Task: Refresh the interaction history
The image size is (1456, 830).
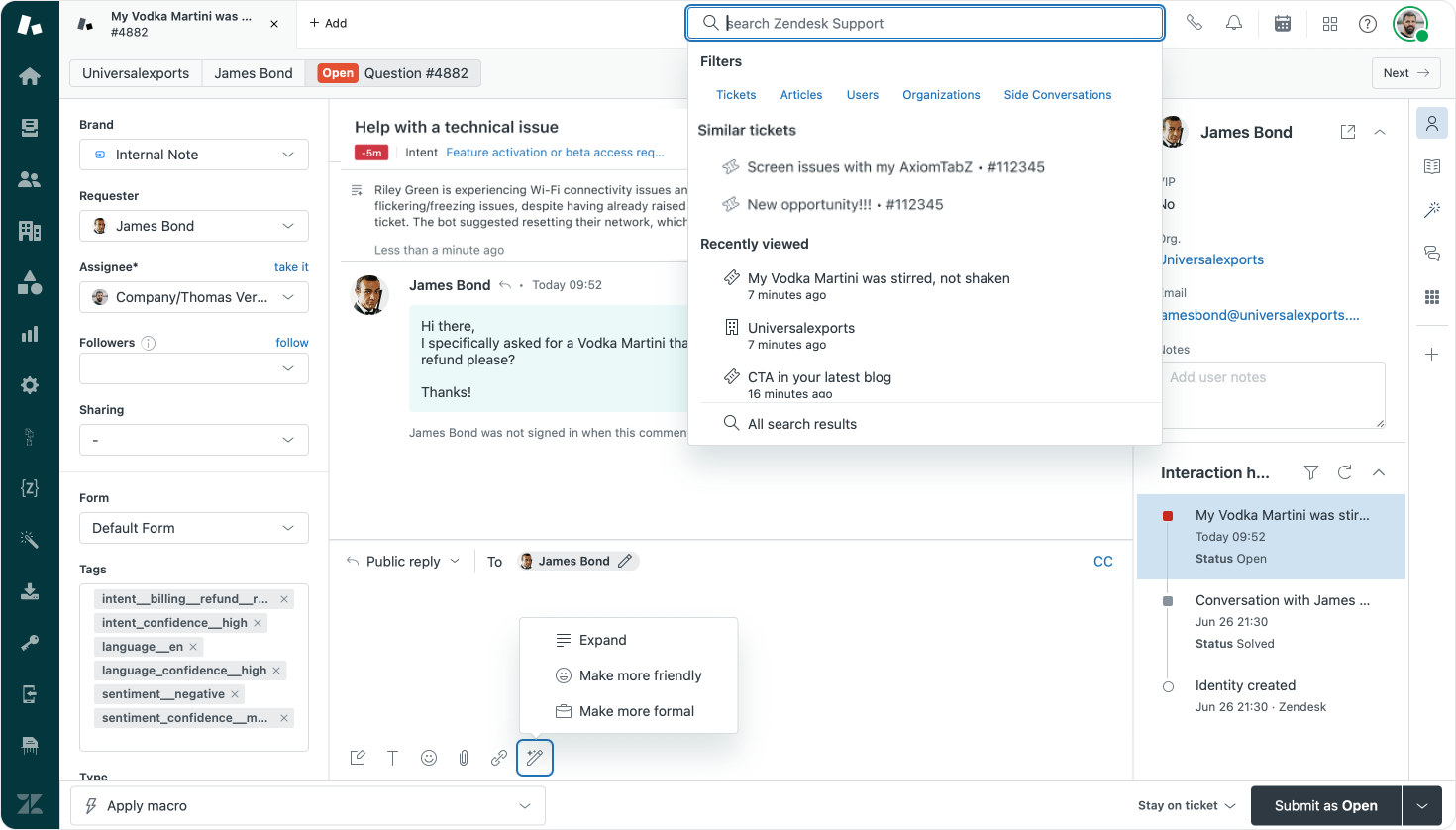Action: point(1345,472)
